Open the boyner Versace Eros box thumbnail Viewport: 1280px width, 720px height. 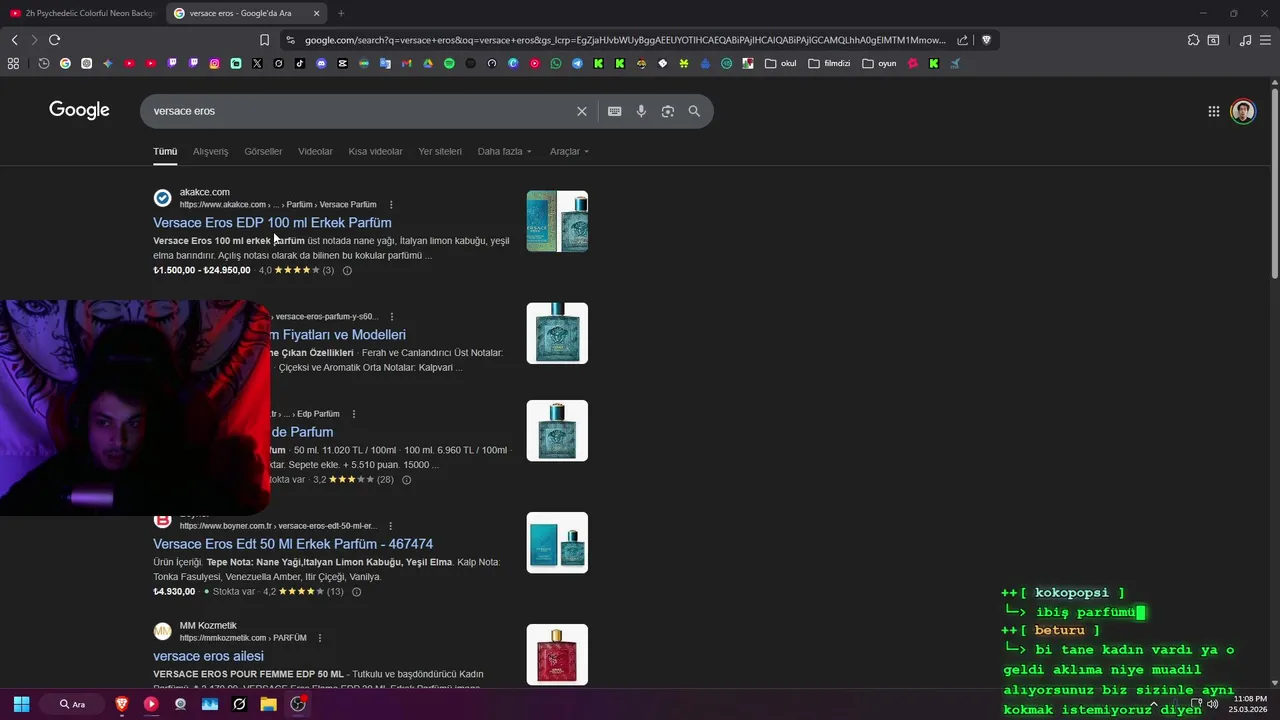pos(557,543)
